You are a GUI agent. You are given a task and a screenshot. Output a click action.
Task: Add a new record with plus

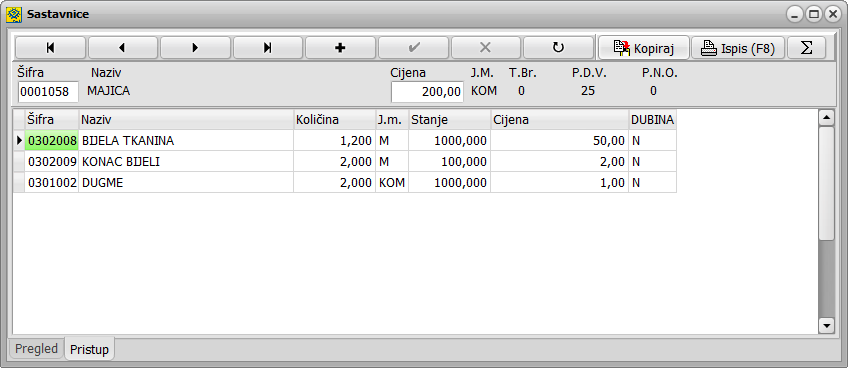(340, 48)
